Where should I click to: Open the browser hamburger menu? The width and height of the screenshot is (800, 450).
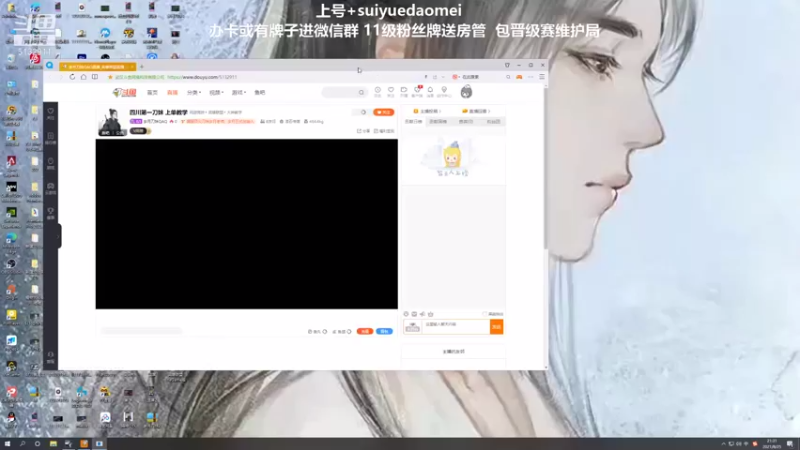pos(542,77)
